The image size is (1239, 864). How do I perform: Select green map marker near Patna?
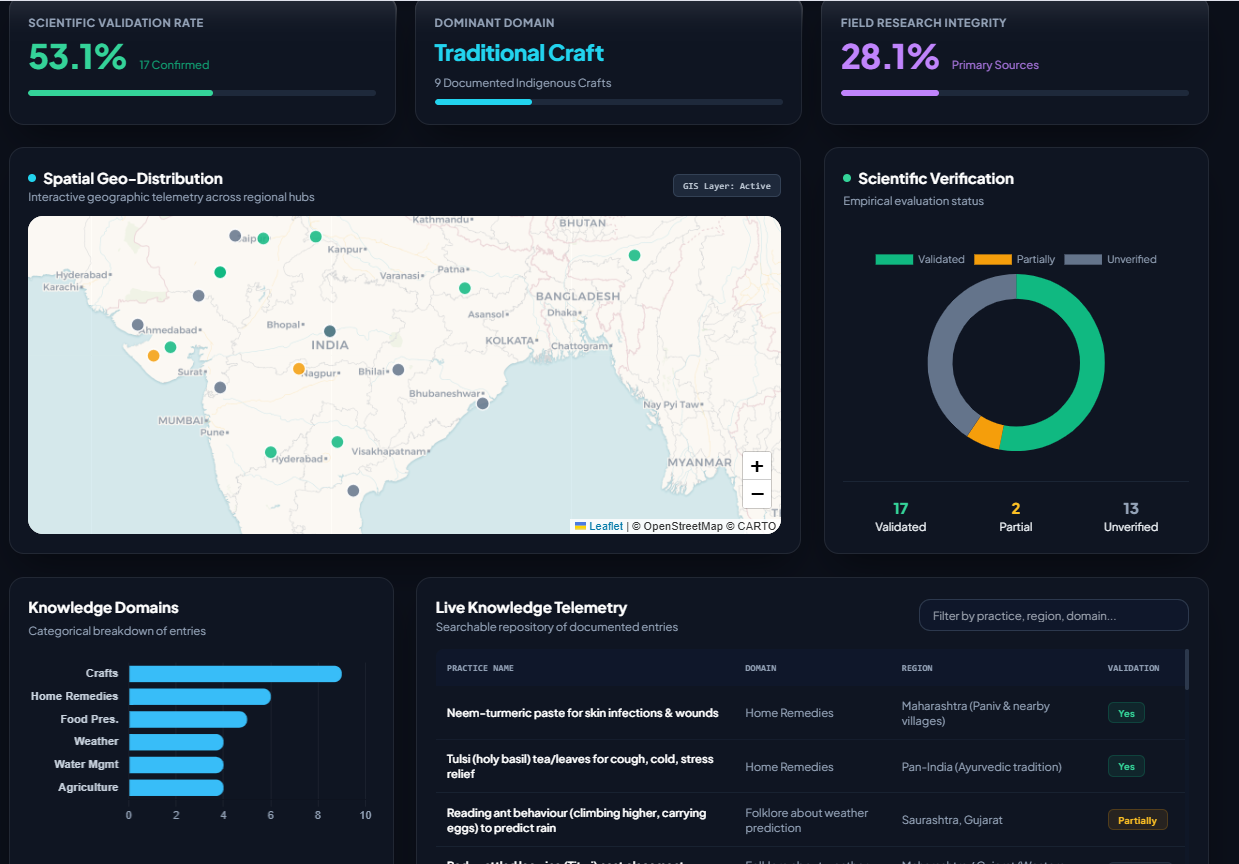coord(464,288)
